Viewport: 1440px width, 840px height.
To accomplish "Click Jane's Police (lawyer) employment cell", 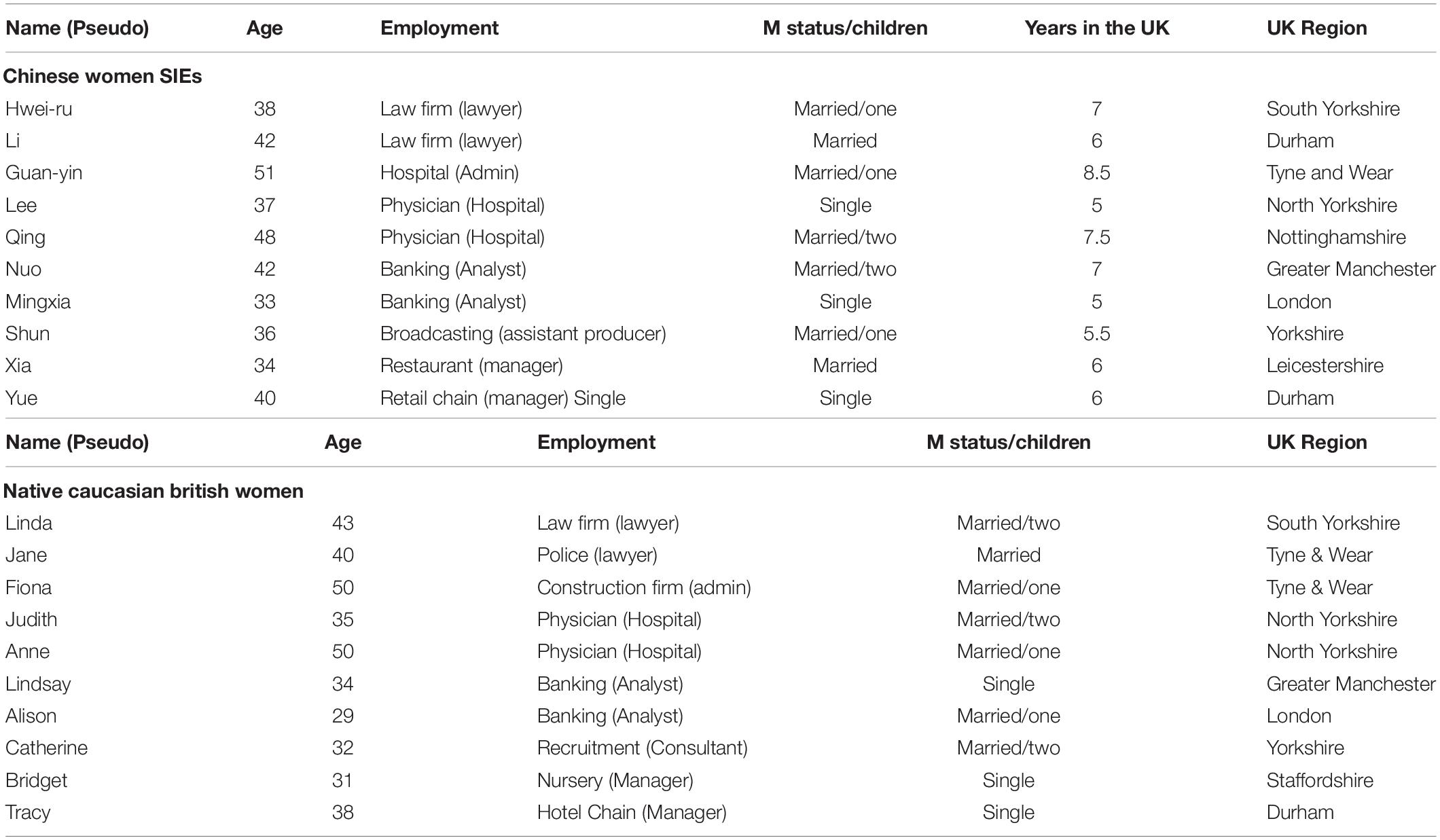I will click(597, 555).
